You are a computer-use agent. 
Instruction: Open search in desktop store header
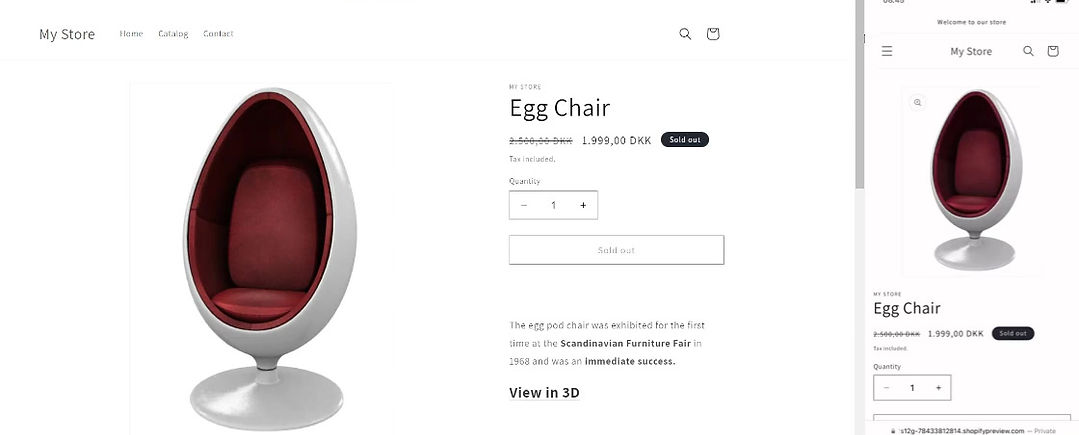(x=685, y=34)
